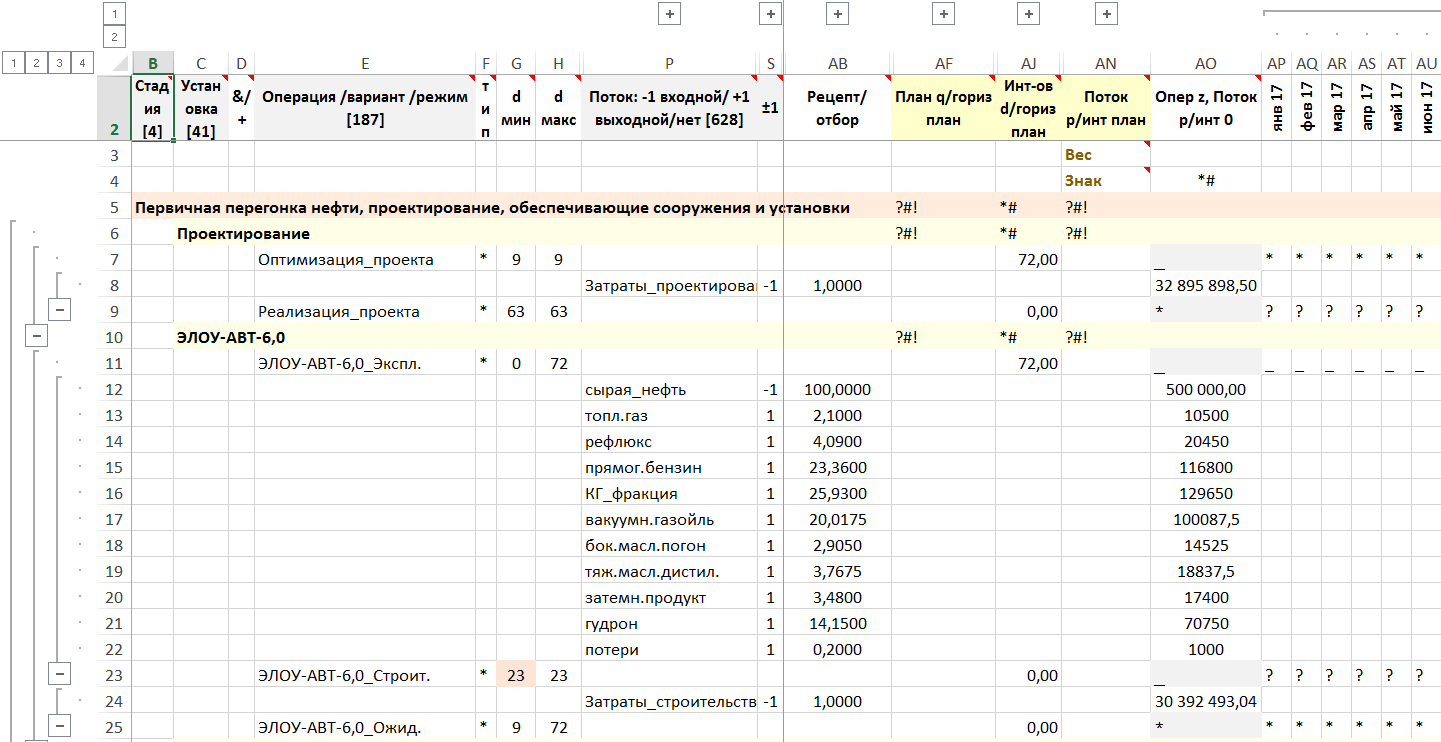Select row 12 header

click(x=113, y=390)
